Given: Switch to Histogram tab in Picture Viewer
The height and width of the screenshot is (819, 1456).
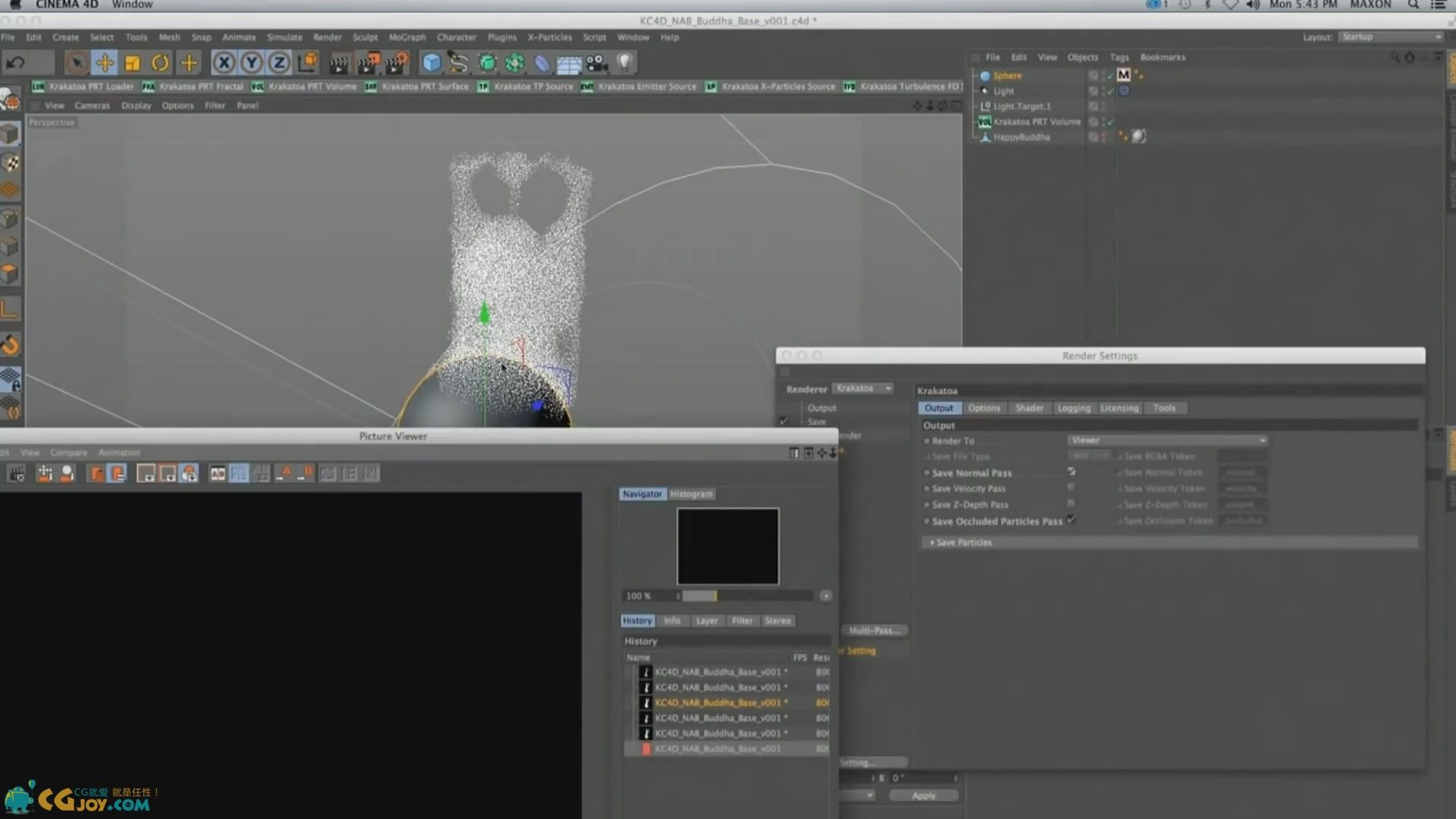Looking at the screenshot, I should [691, 494].
